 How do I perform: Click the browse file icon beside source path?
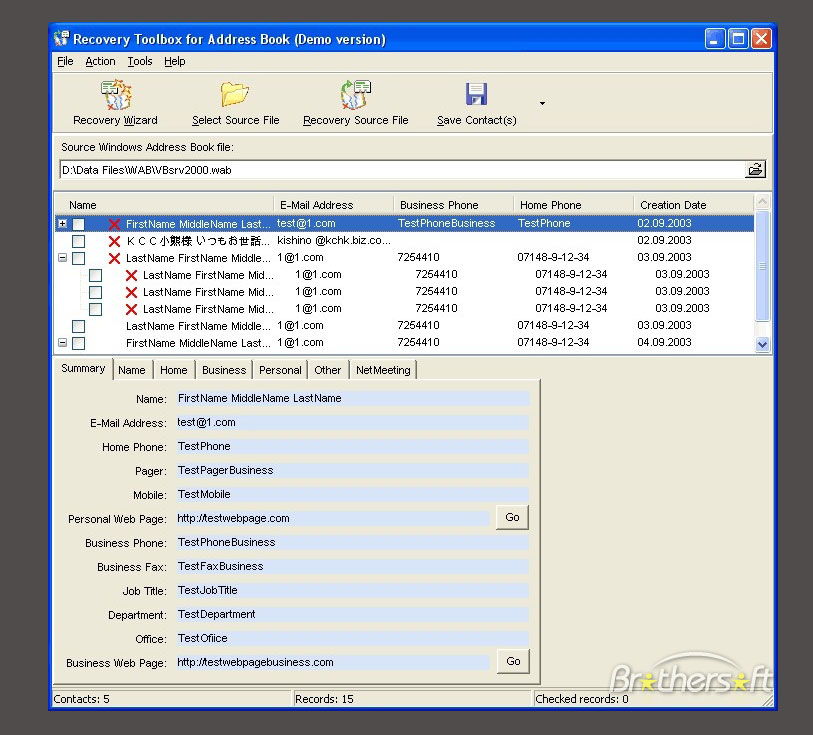(755, 169)
